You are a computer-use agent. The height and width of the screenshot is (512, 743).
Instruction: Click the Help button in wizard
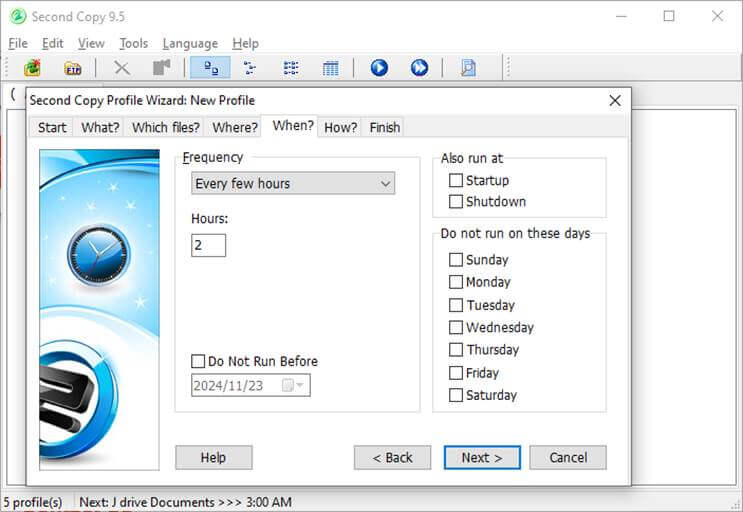[214, 458]
